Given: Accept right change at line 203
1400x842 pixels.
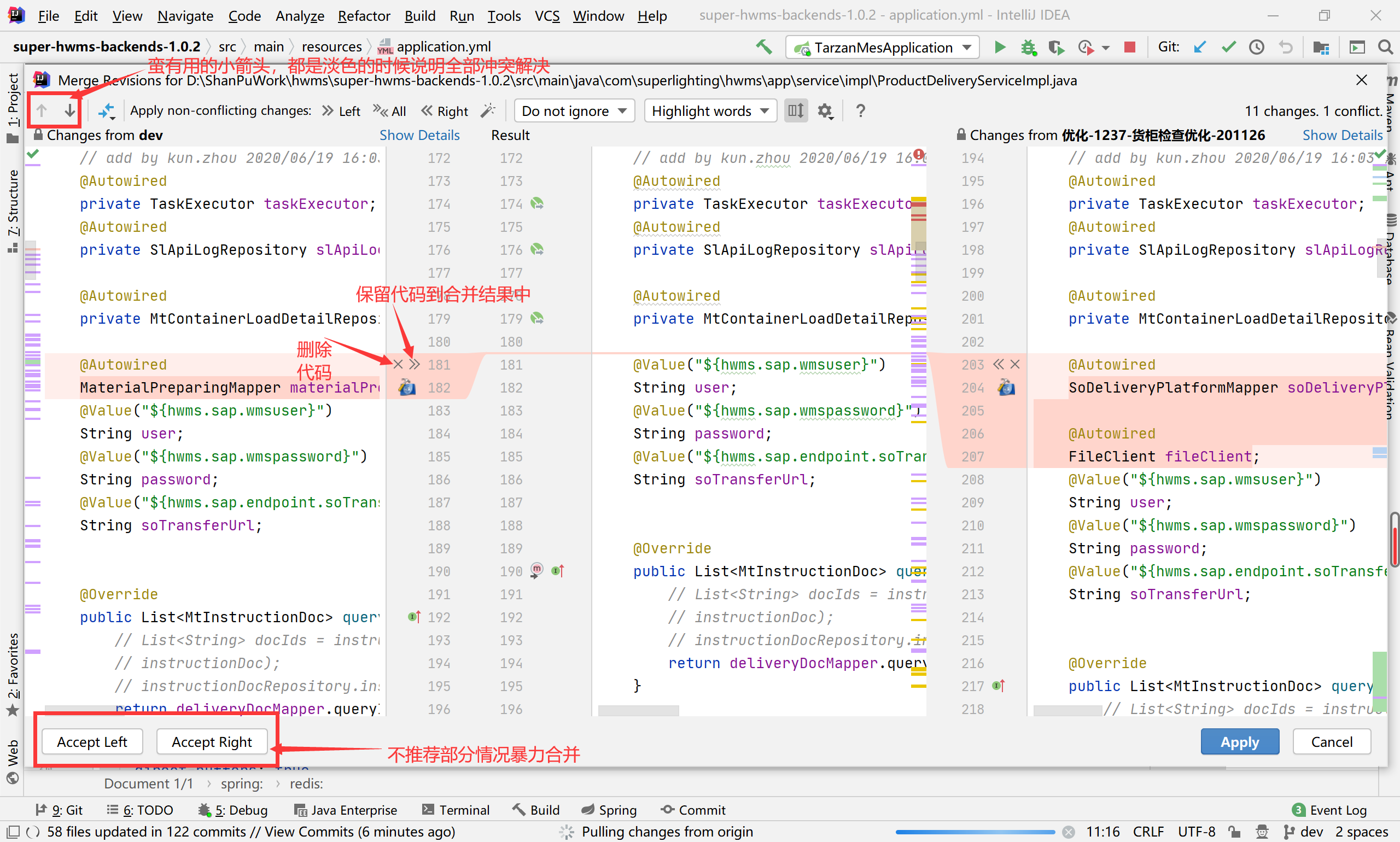Looking at the screenshot, I should tap(998, 364).
